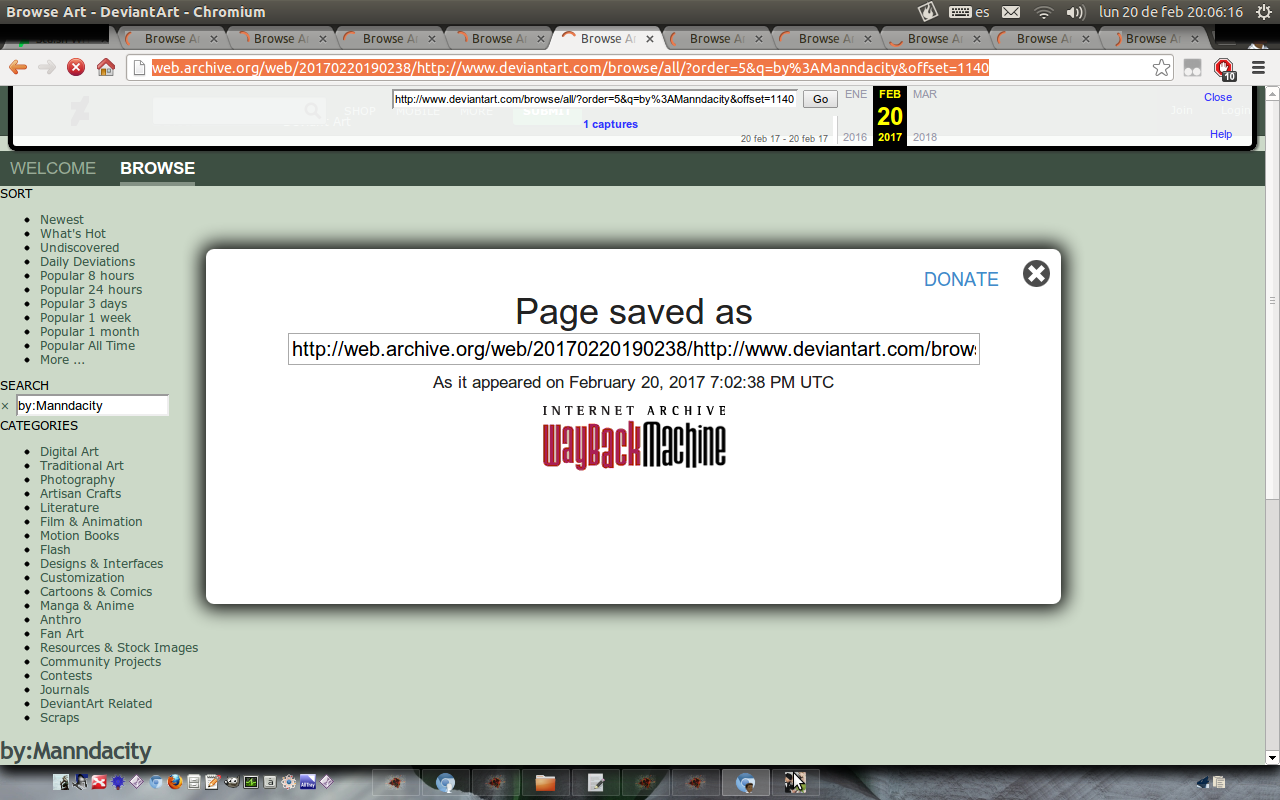Screen dimensions: 1280x800
Task: Clear search with the x icon
Action: pyautogui.click(x=5, y=406)
